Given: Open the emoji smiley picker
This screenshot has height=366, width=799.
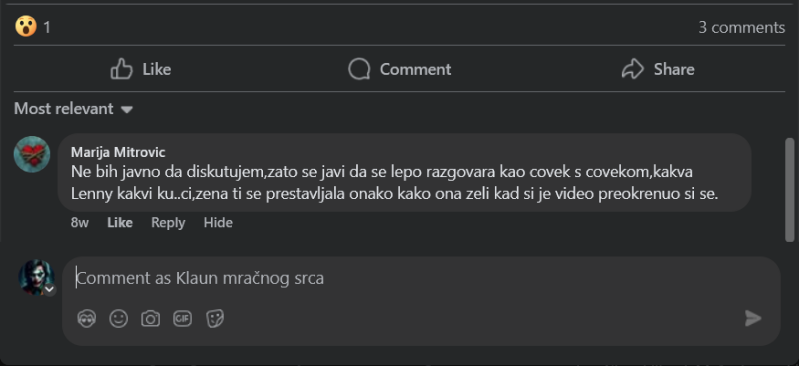Looking at the screenshot, I should pyautogui.click(x=119, y=319).
